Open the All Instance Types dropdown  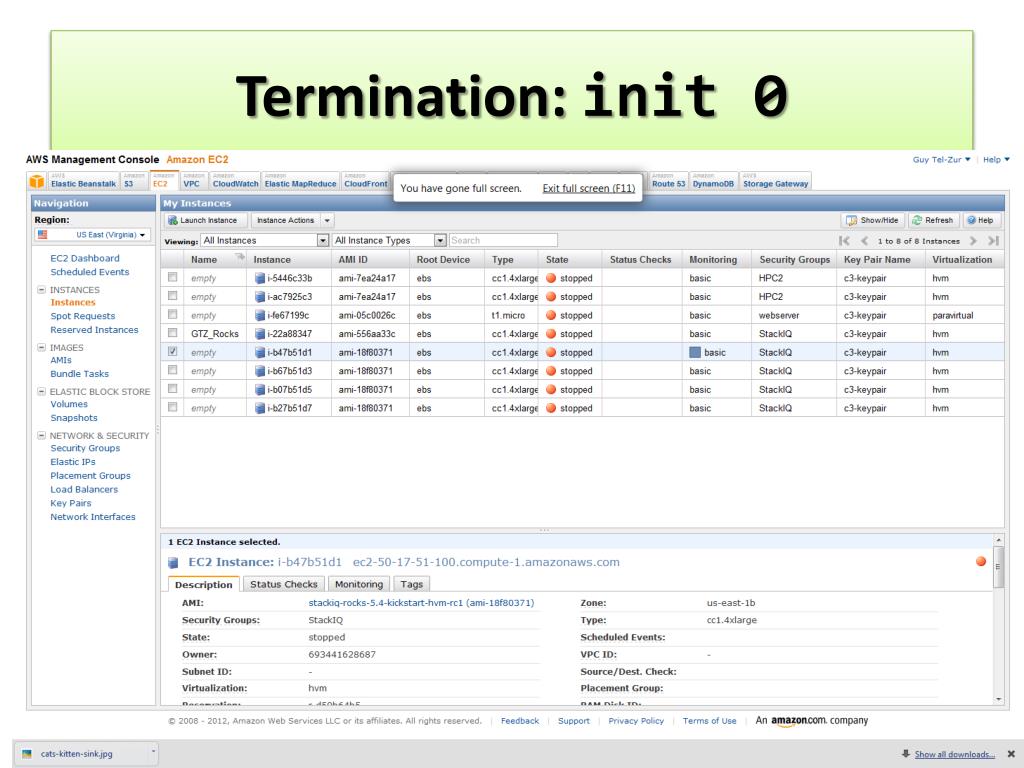click(x=389, y=240)
